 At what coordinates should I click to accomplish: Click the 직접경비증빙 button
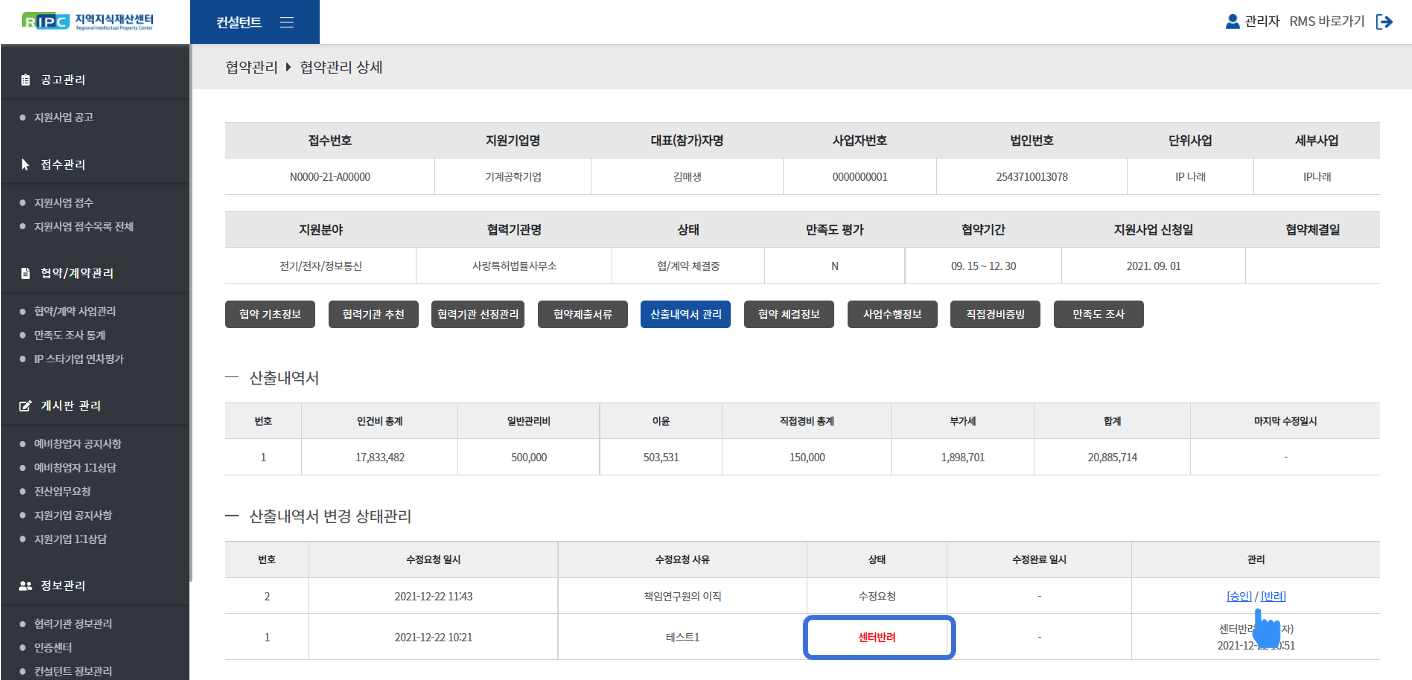click(995, 315)
